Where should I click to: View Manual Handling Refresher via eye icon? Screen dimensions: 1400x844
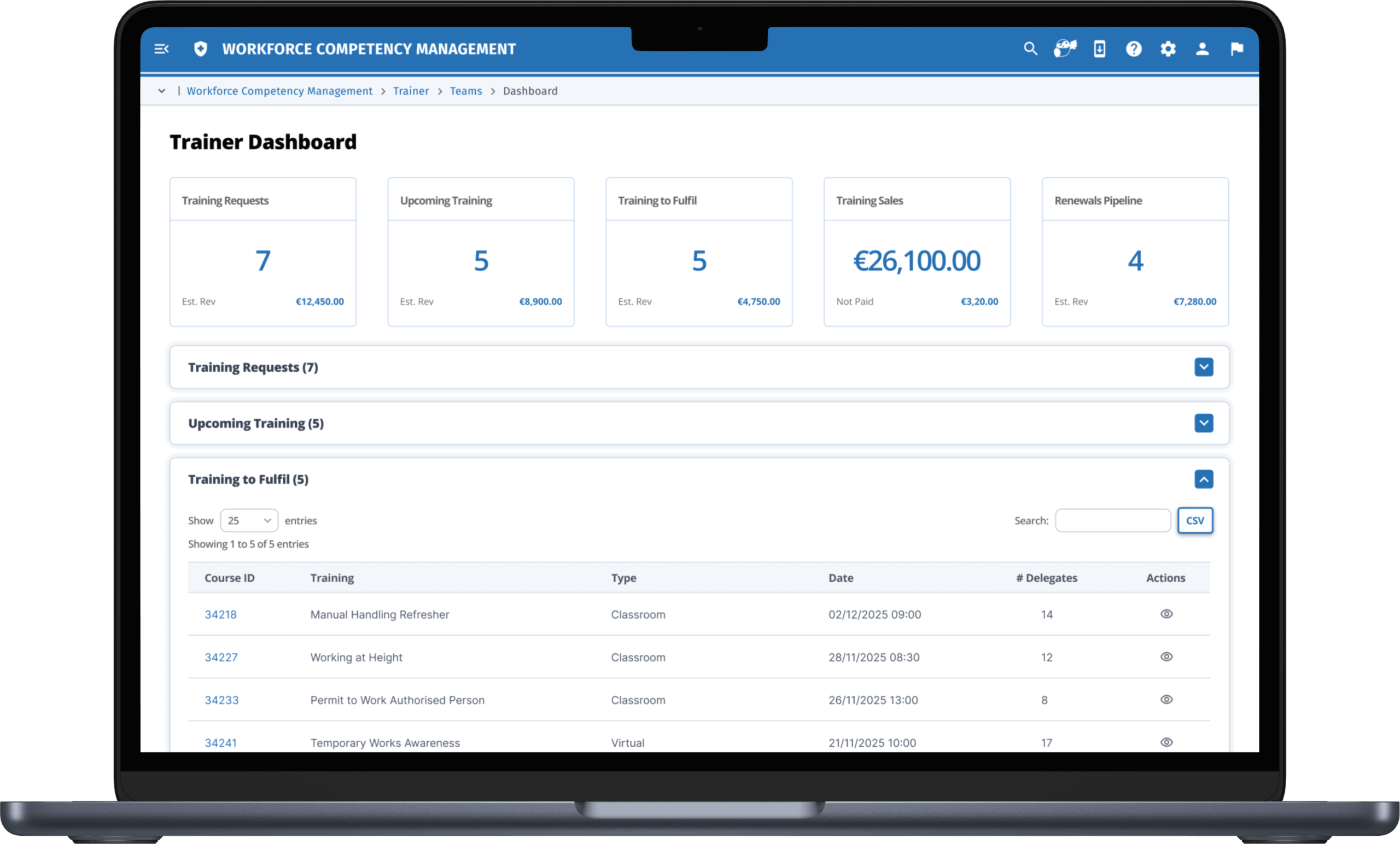1166,614
